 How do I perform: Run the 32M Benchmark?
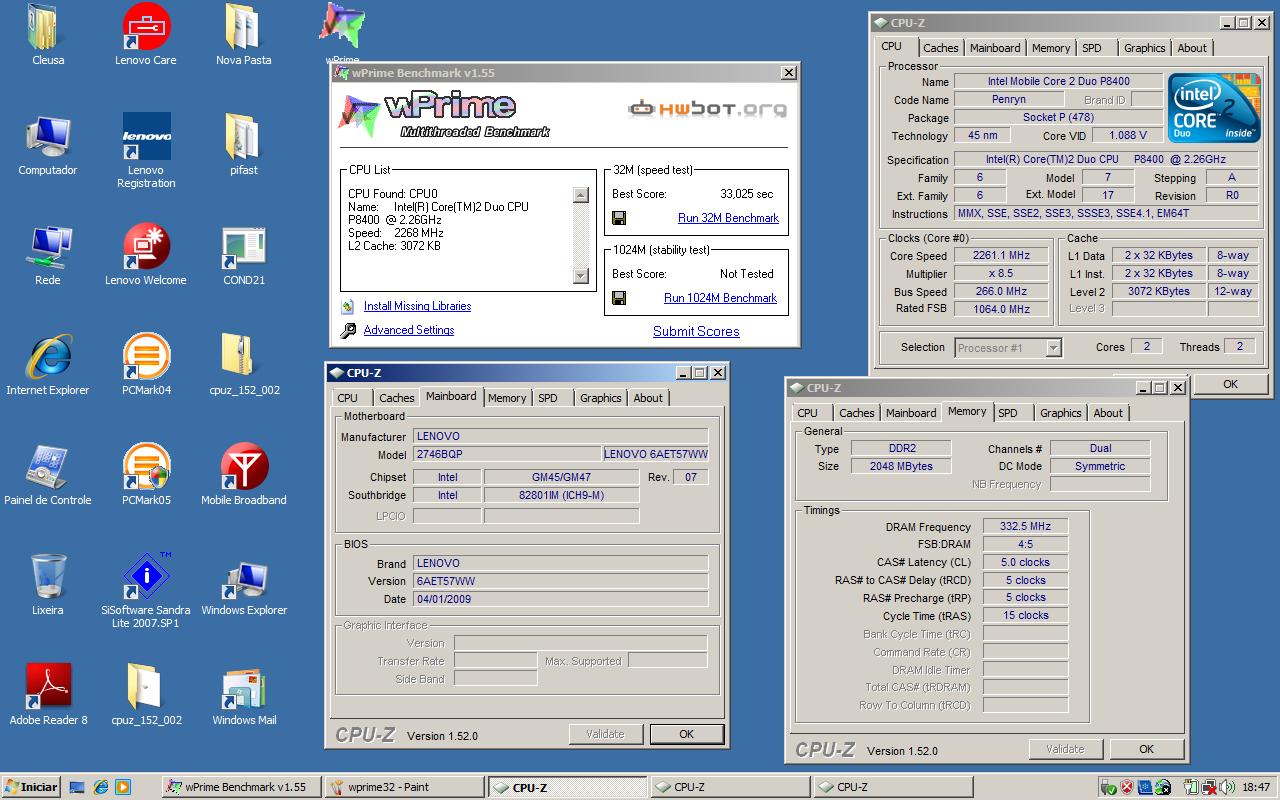click(728, 218)
